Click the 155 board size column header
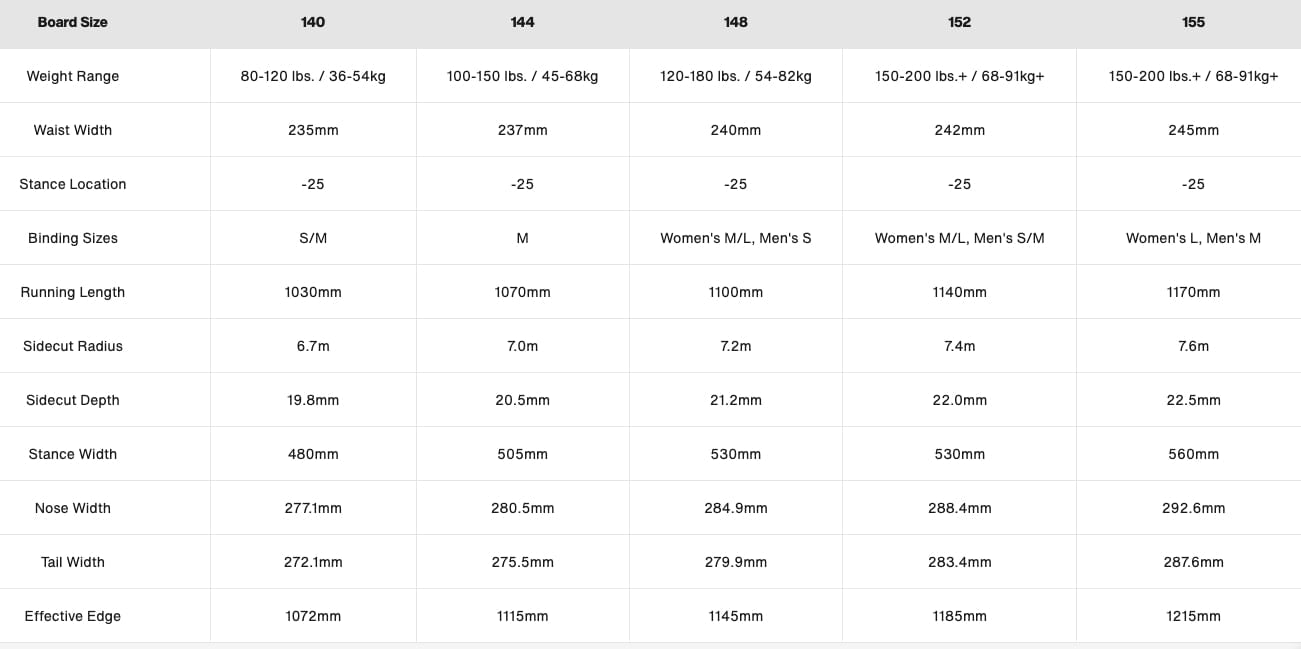This screenshot has width=1301, height=649. 1193,22
